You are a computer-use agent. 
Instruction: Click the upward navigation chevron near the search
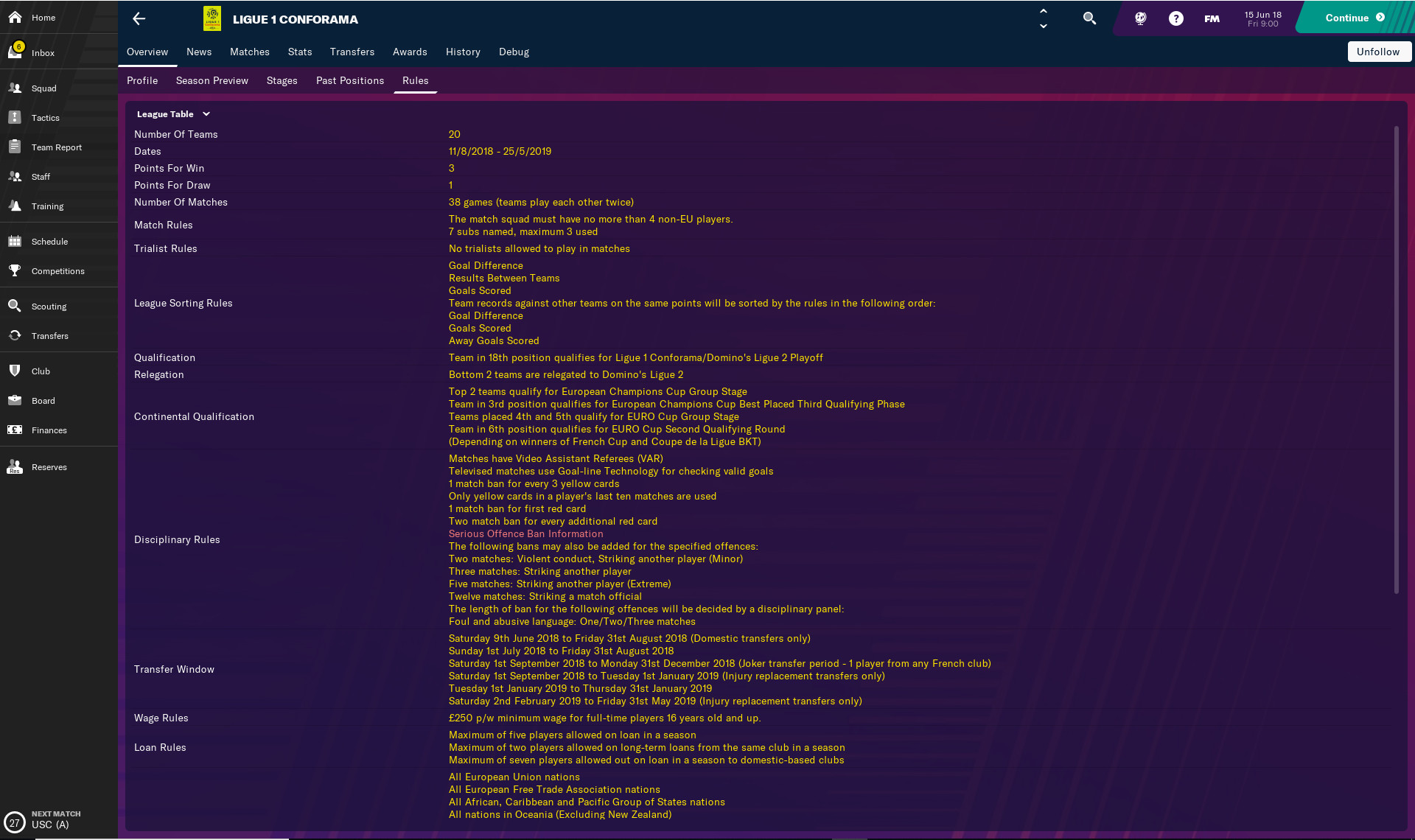1043,11
